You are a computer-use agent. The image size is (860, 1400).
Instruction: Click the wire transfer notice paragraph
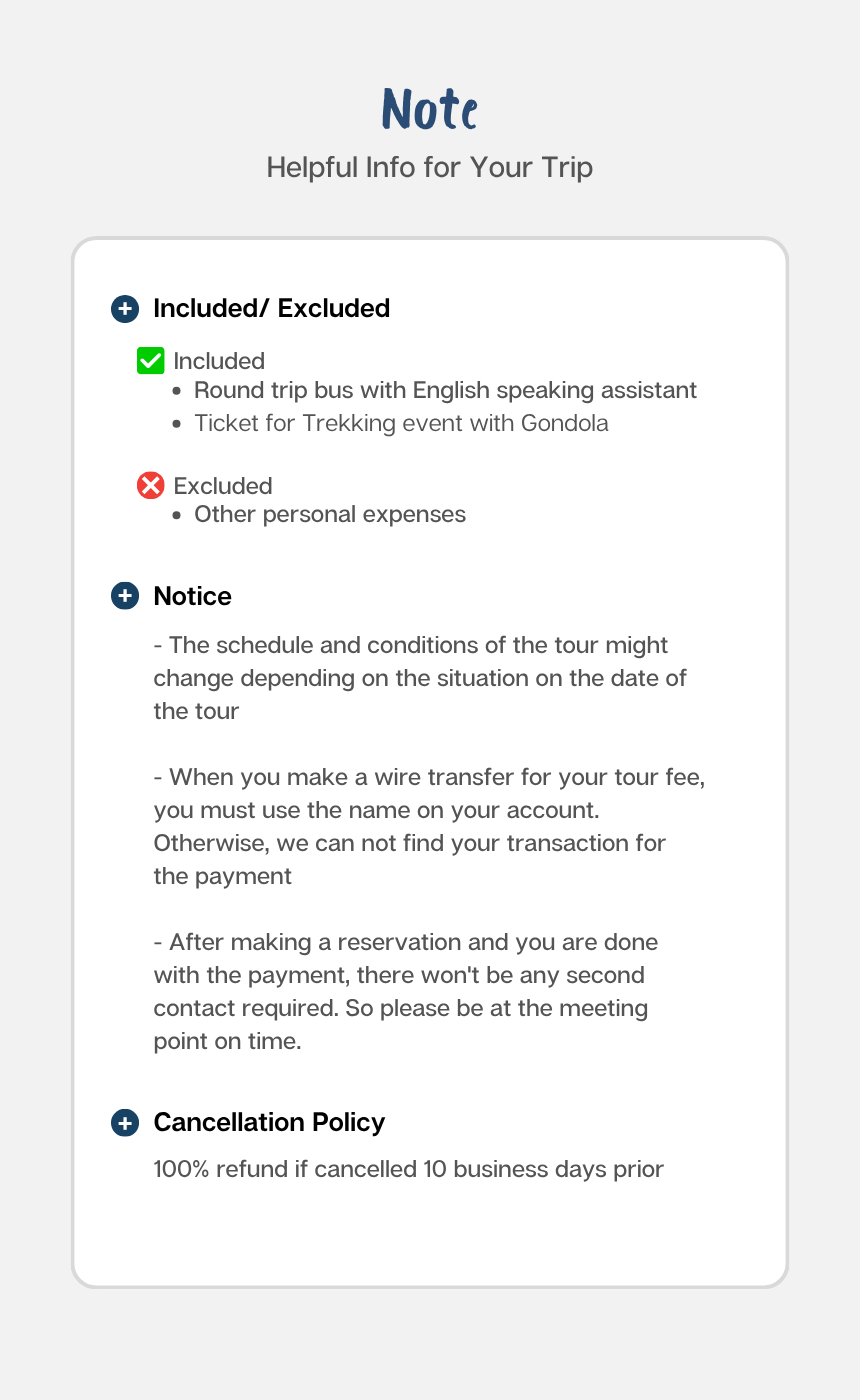428,826
